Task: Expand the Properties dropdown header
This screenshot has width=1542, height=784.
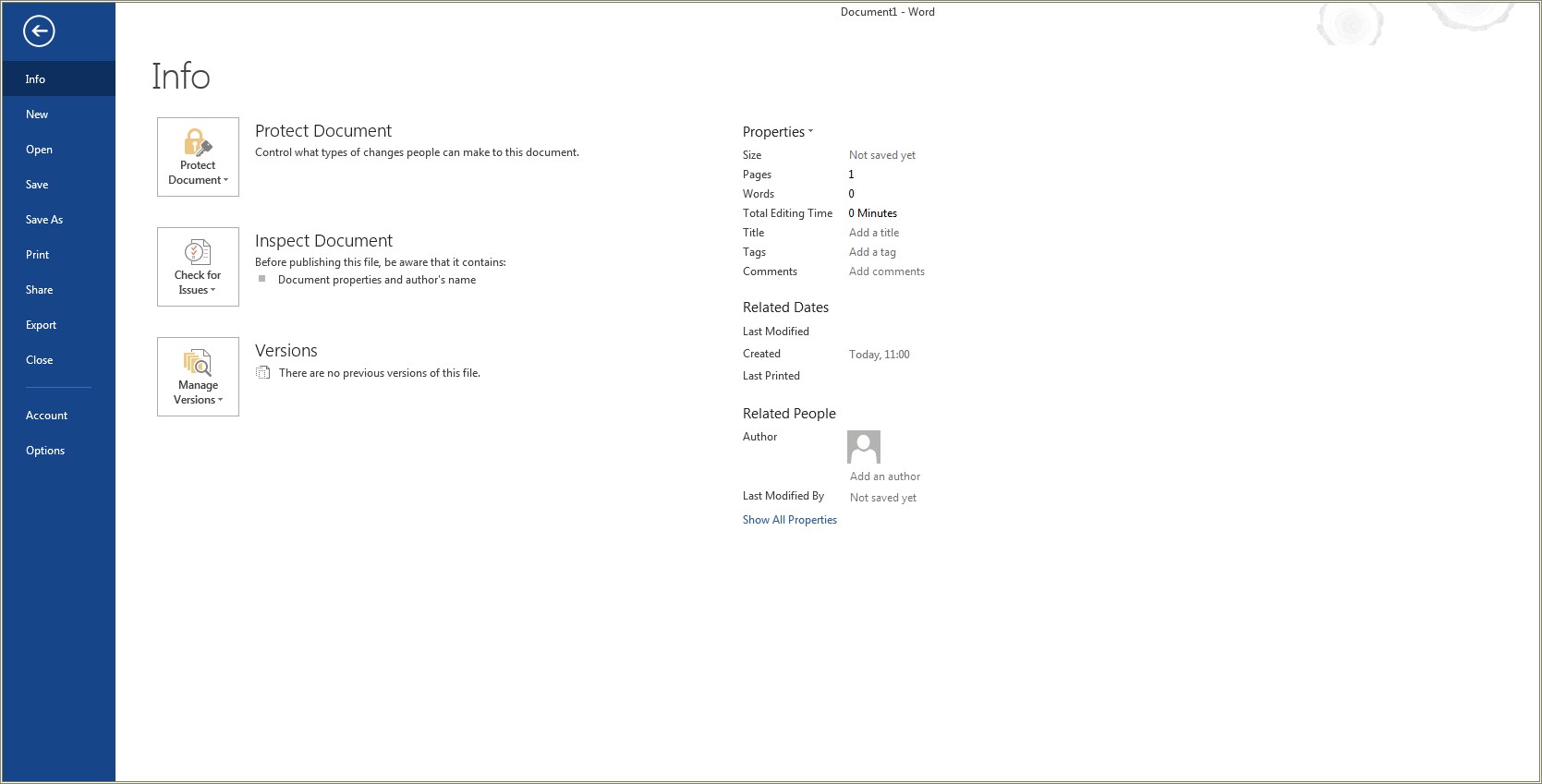Action: pyautogui.click(x=778, y=132)
